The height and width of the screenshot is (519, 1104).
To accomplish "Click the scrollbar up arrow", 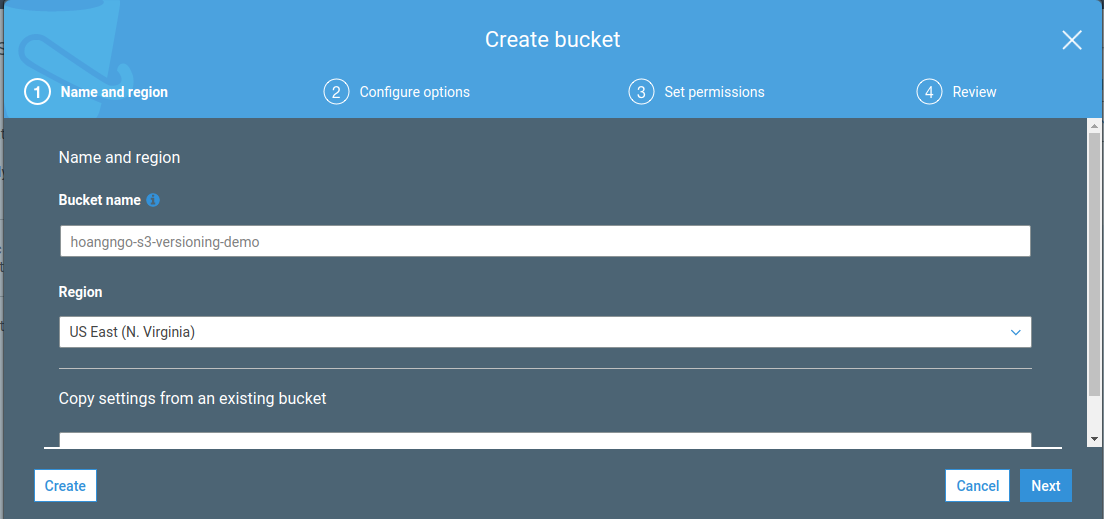I will pyautogui.click(x=1095, y=126).
